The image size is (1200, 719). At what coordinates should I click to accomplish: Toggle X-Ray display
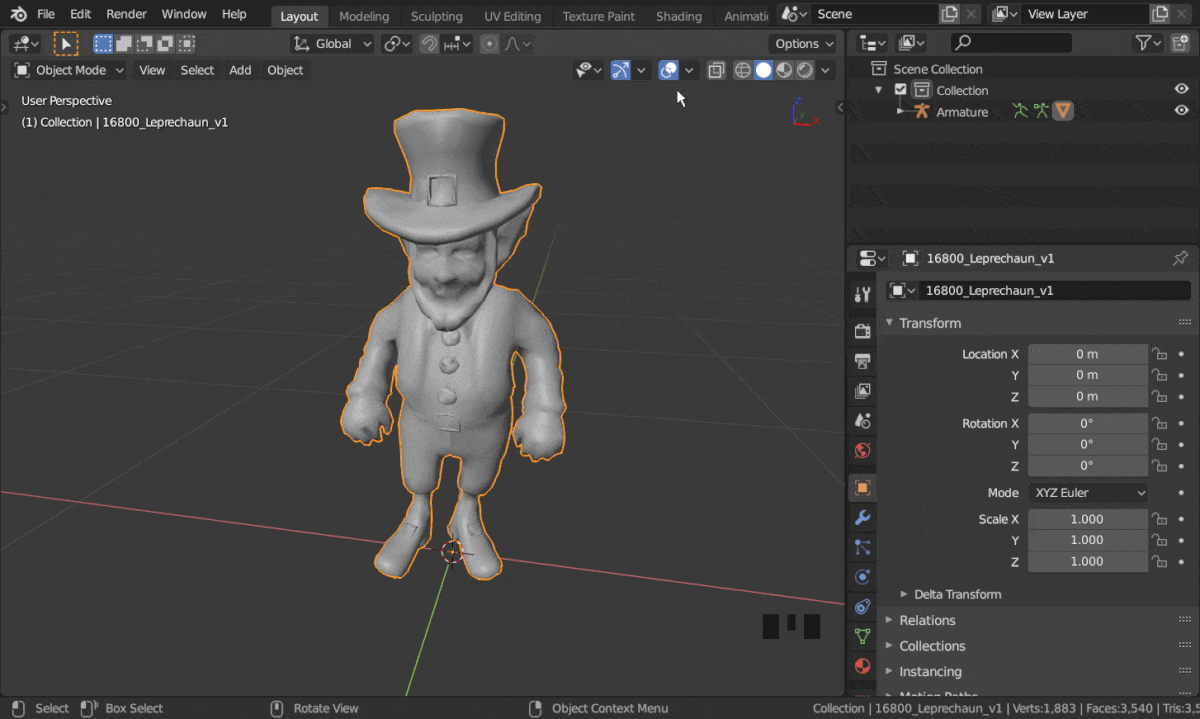(716, 70)
